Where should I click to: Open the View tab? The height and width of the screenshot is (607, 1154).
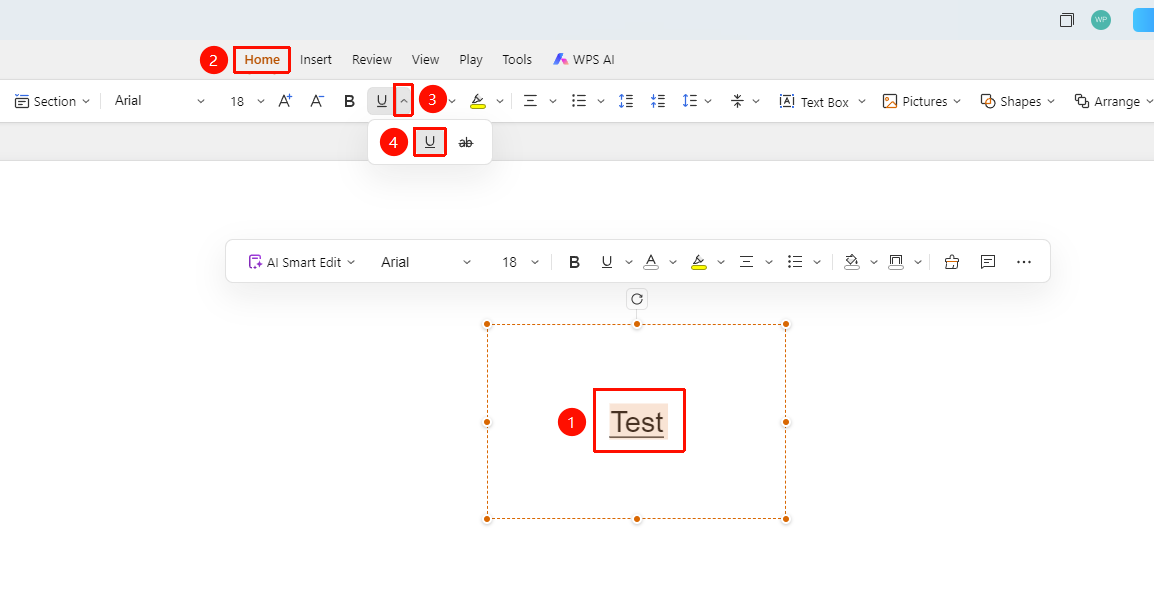tap(425, 60)
